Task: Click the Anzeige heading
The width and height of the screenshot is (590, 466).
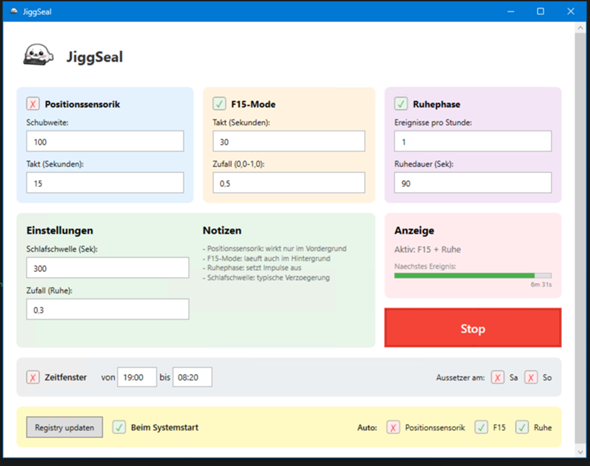Action: (414, 230)
